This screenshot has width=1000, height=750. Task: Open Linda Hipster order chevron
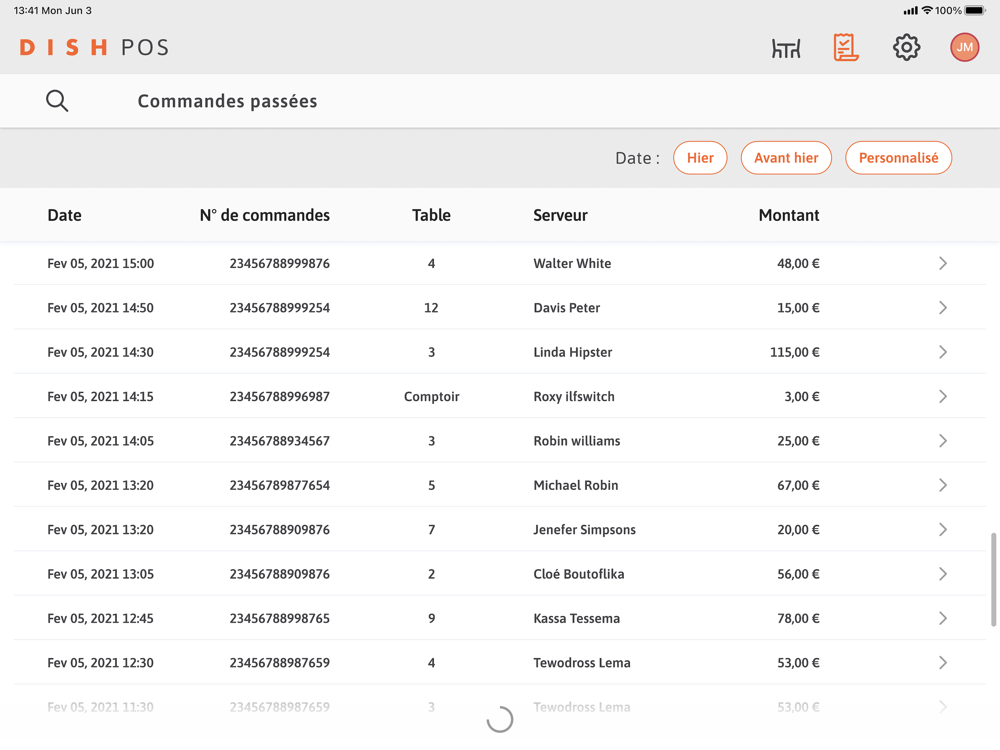tap(942, 352)
